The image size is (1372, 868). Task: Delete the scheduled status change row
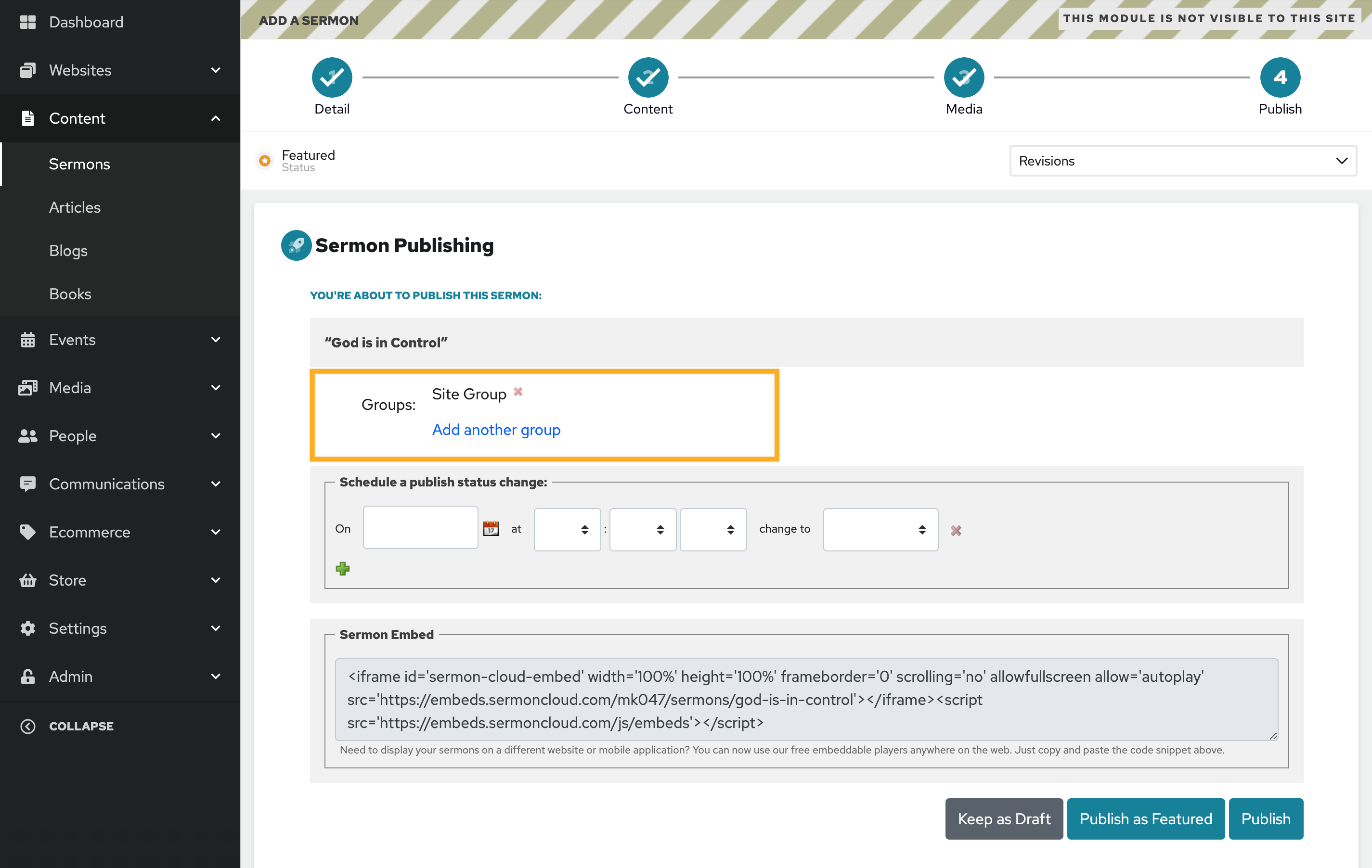[956, 530]
